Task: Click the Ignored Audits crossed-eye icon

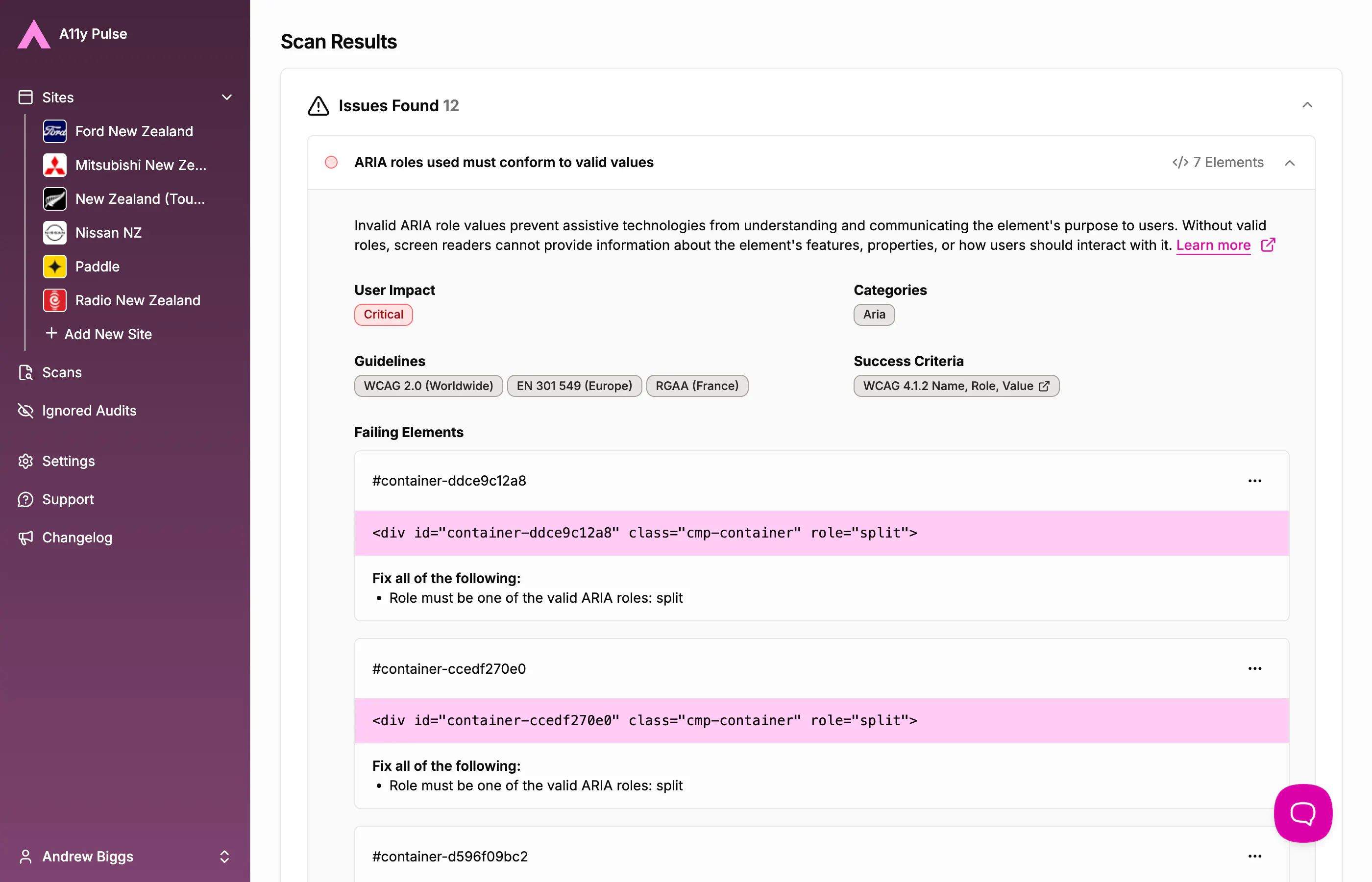Action: pyautogui.click(x=26, y=411)
